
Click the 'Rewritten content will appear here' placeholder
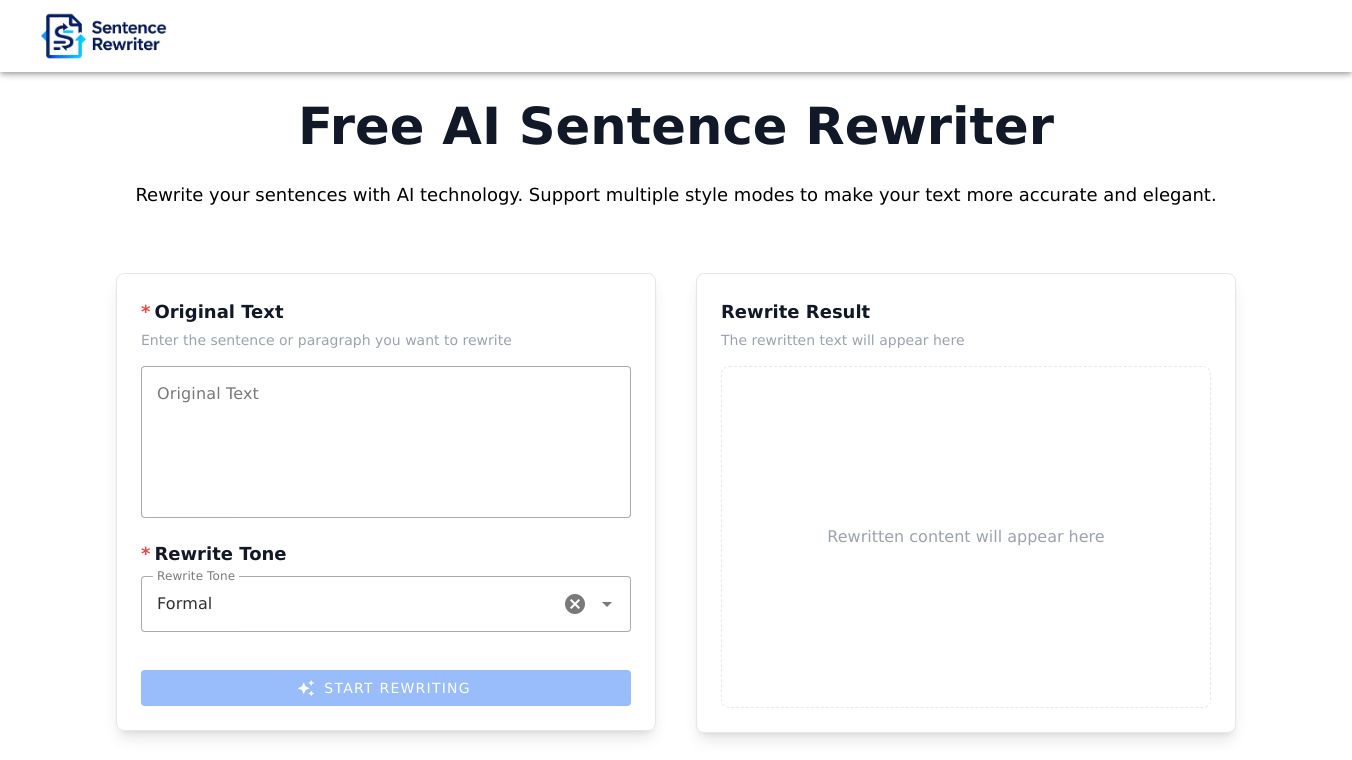pos(965,537)
